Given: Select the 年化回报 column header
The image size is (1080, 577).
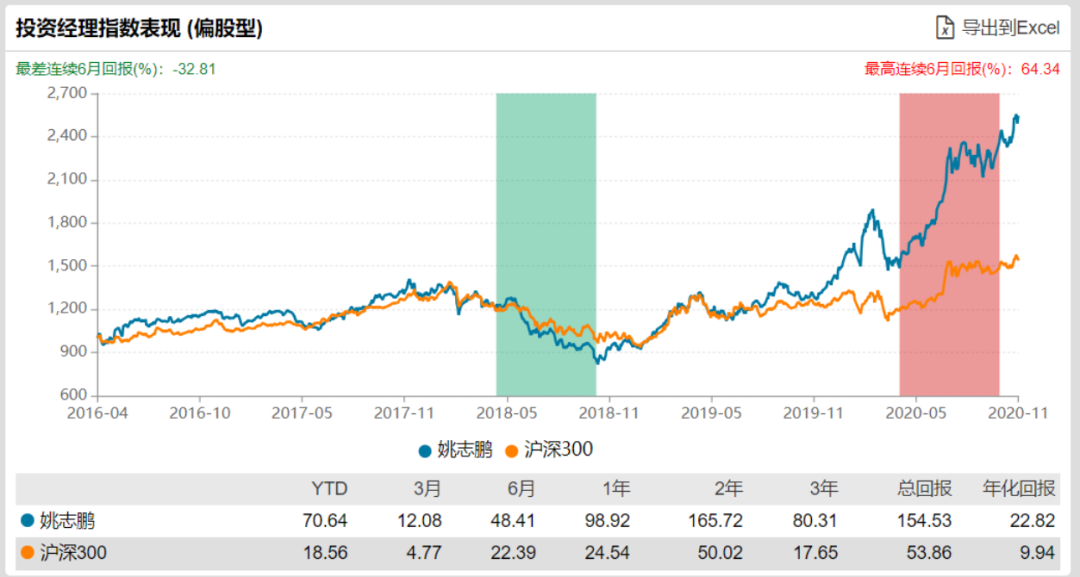Looking at the screenshot, I should (1019, 489).
